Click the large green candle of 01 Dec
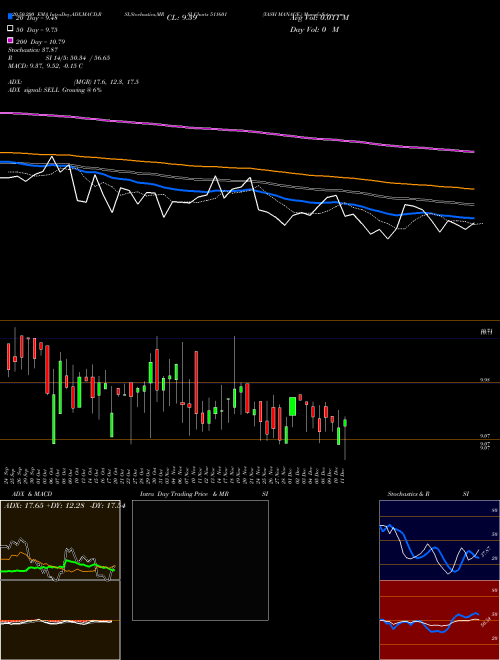Screen dimensions: 500x660 (x=293, y=406)
